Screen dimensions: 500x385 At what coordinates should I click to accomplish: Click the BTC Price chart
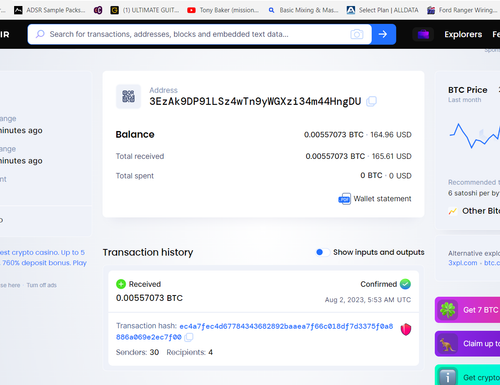coord(475,135)
